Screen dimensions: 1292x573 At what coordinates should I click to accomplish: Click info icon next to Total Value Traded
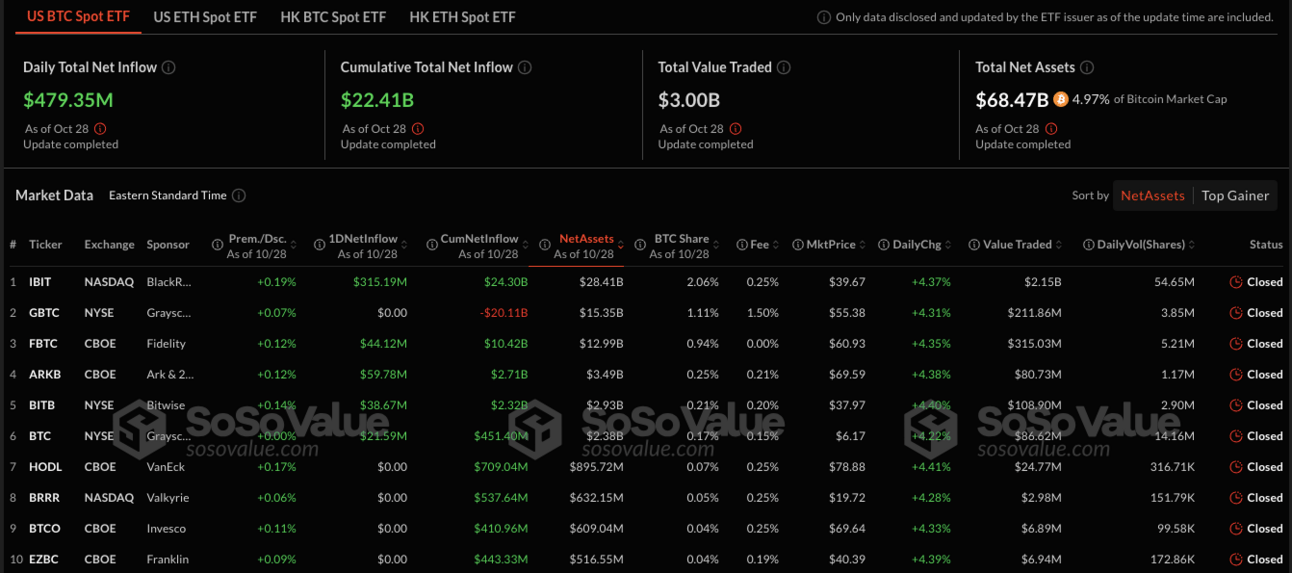[784, 68]
